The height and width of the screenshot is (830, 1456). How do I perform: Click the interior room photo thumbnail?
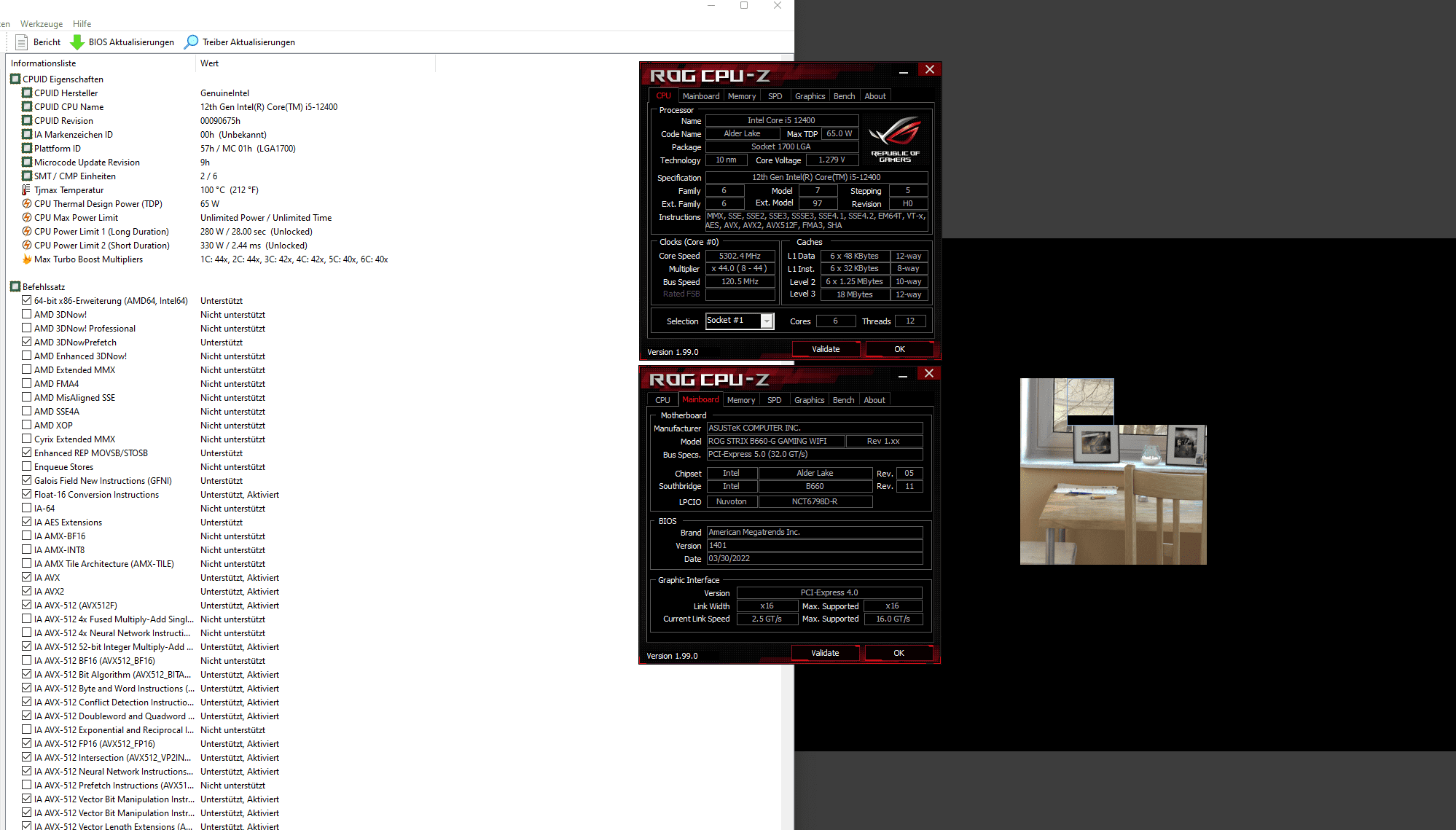tap(1113, 471)
